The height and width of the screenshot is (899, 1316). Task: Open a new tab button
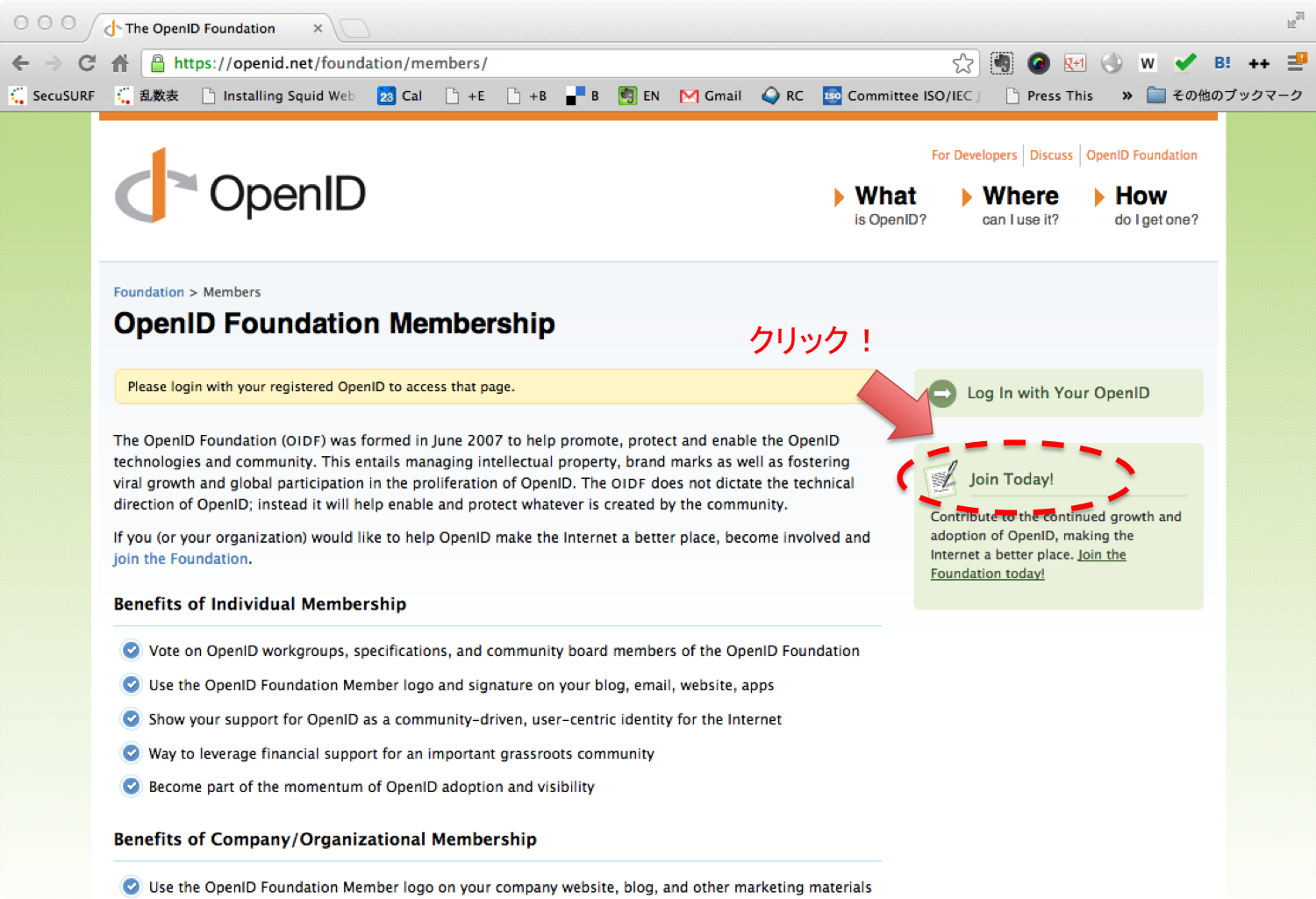click(354, 28)
